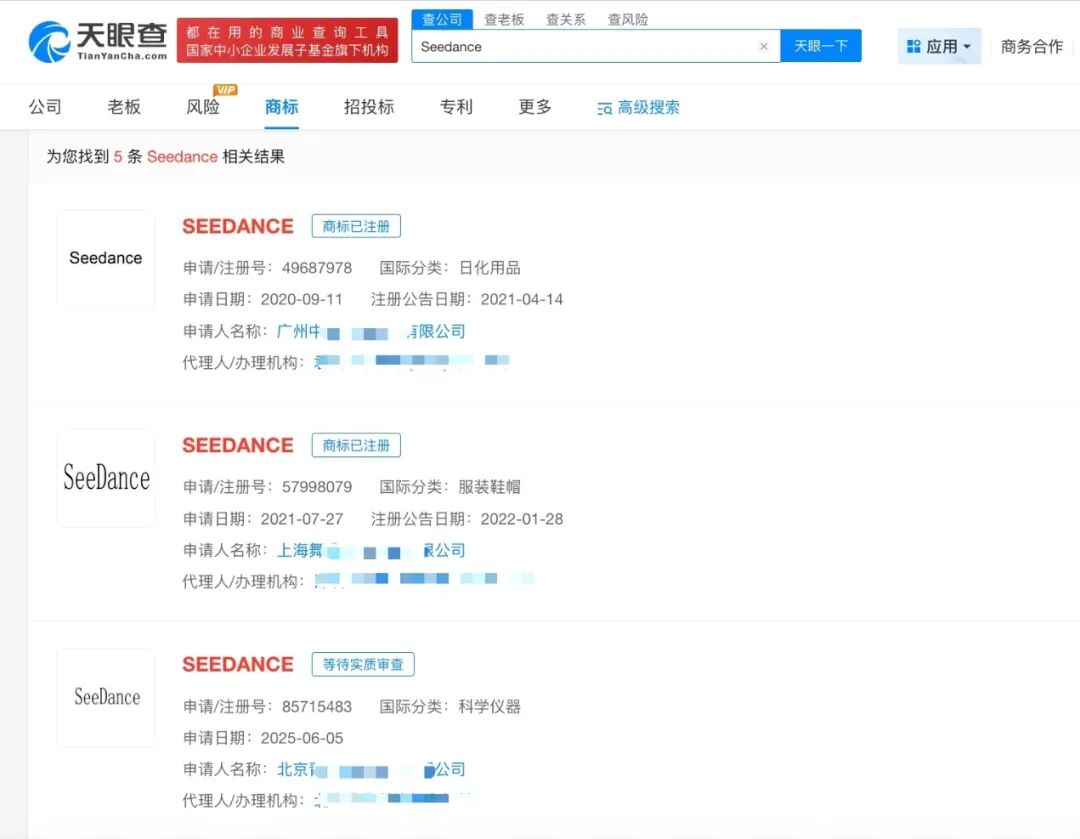Select registration number text 49687978
This screenshot has height=839, width=1080.
317,268
